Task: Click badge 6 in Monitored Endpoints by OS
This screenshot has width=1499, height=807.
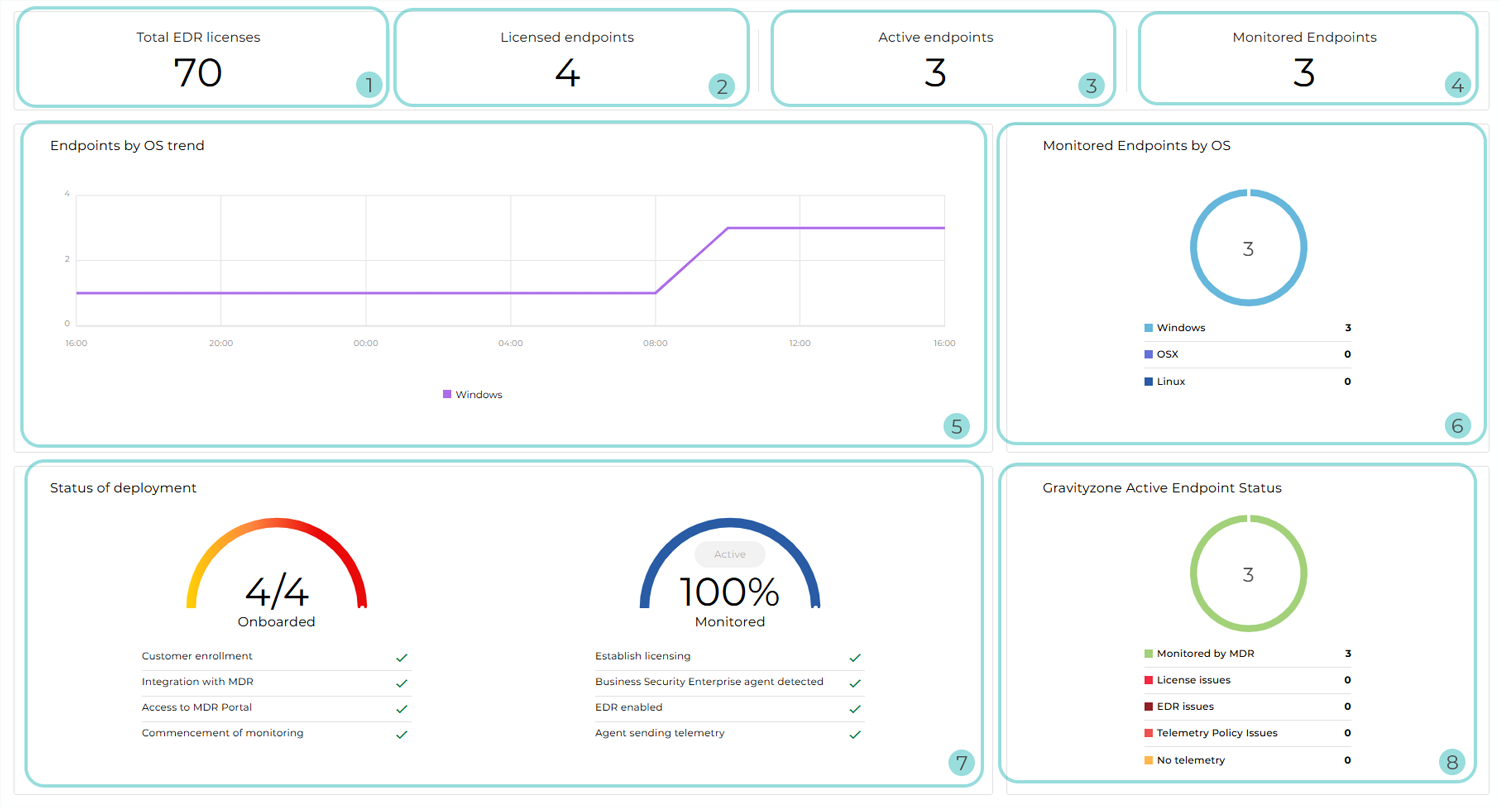Action: 1457,427
